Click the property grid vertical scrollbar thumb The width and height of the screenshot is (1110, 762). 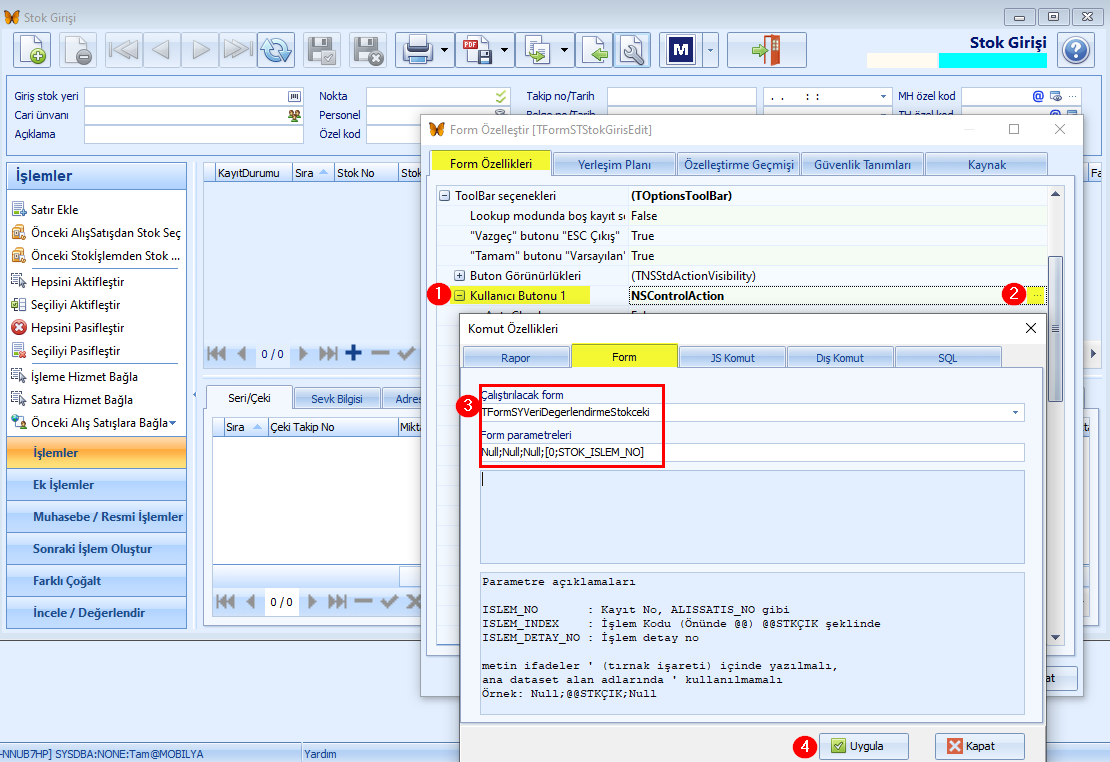(1055, 329)
